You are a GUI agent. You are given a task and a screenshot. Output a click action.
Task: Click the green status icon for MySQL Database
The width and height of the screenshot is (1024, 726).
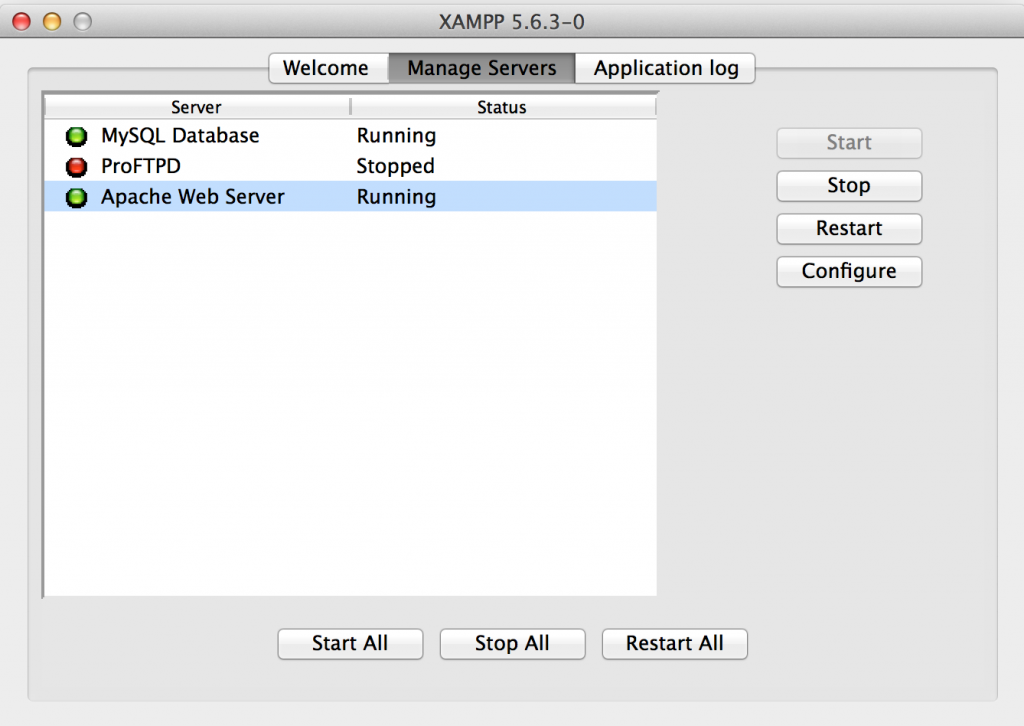tap(76, 136)
